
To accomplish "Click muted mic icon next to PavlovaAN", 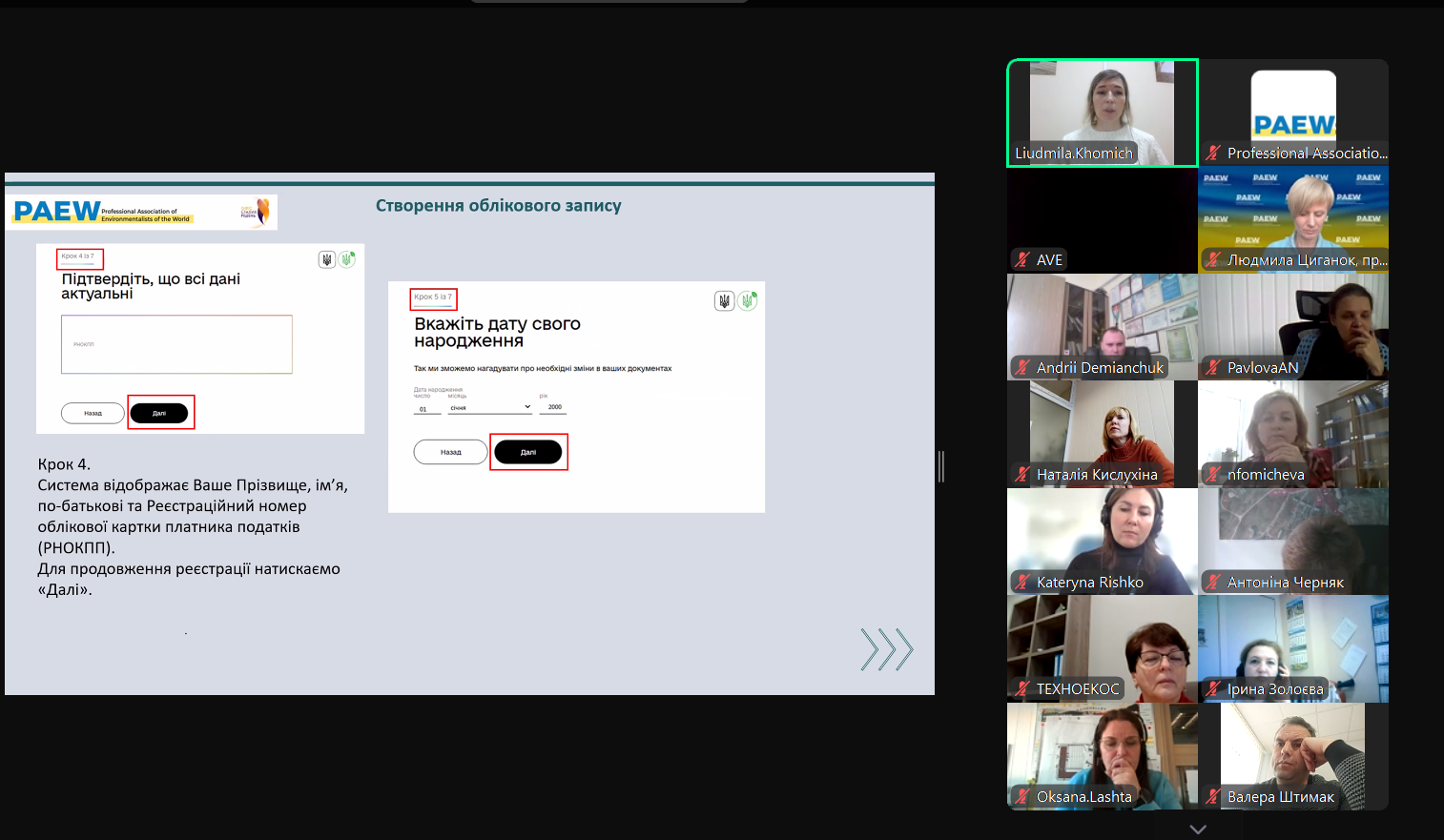I will point(1213,367).
